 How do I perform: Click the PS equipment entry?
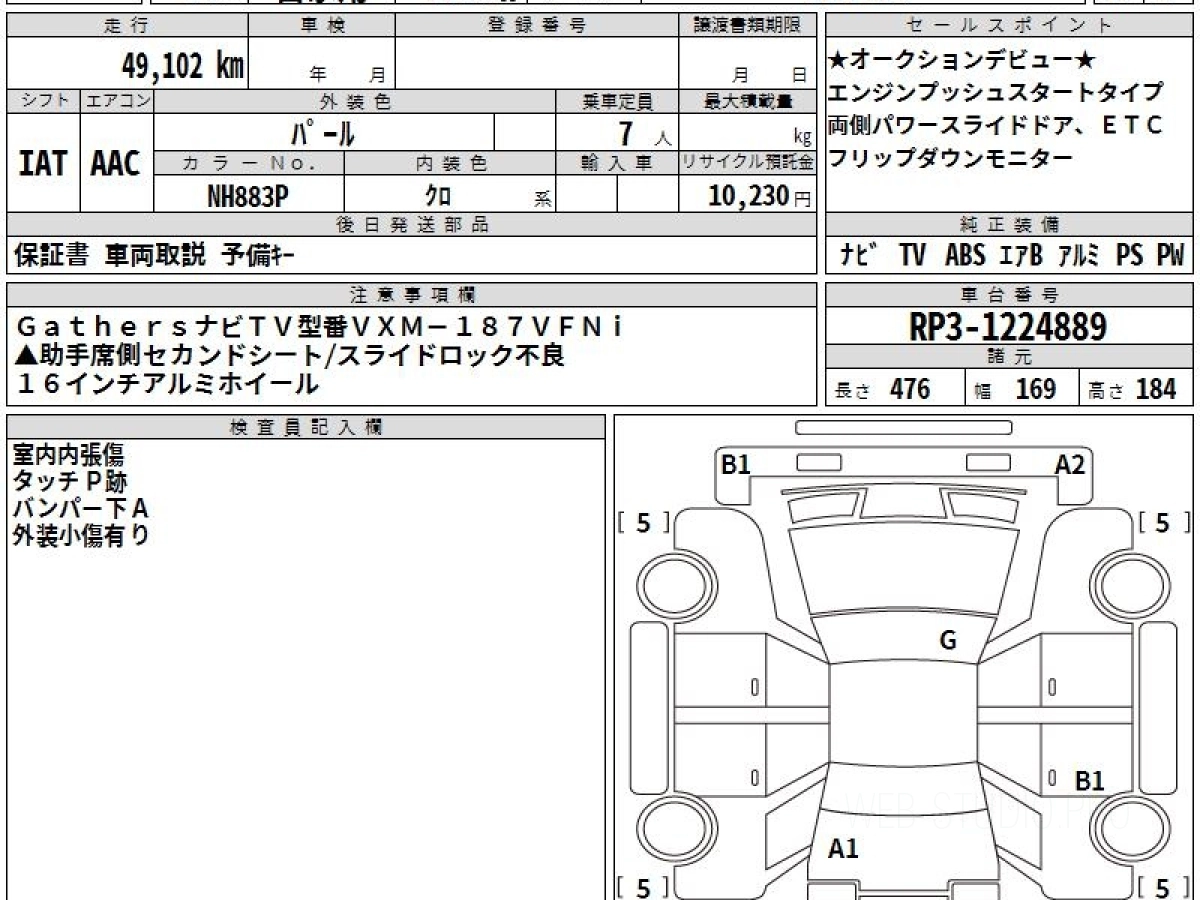1130,256
